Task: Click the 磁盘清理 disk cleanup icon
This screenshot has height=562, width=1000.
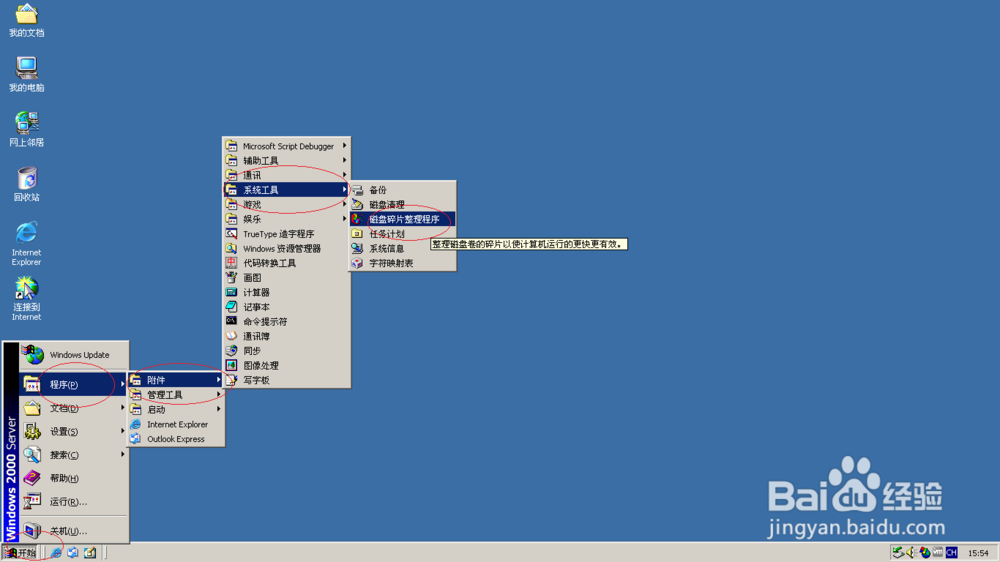Action: 357,205
